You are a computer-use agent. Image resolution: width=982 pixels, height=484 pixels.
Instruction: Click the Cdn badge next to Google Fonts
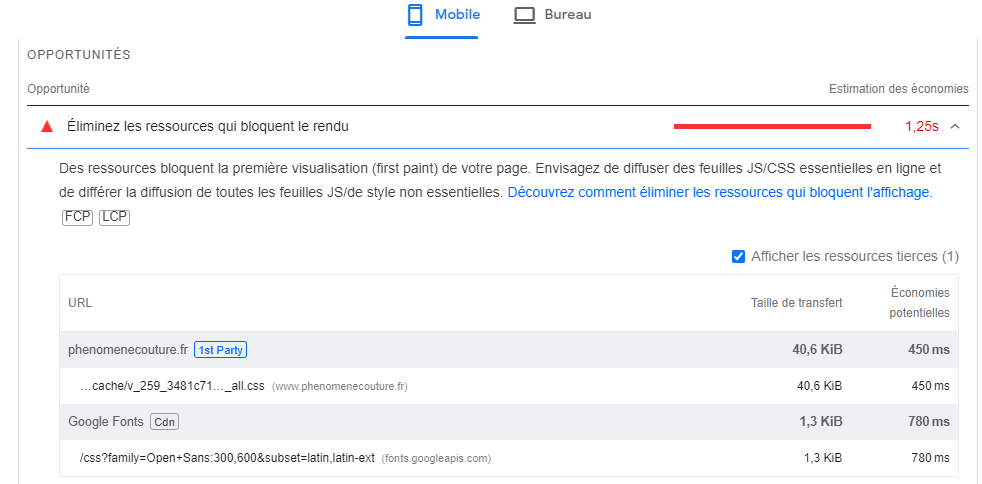click(165, 422)
